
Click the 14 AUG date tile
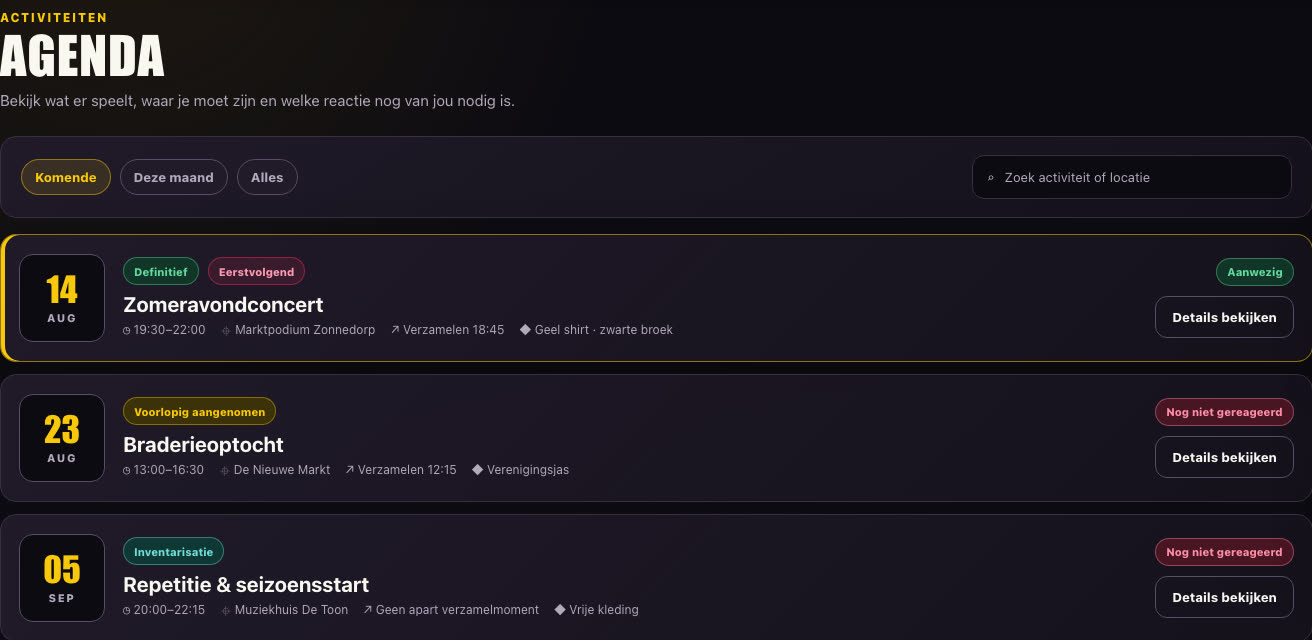pyautogui.click(x=62, y=298)
